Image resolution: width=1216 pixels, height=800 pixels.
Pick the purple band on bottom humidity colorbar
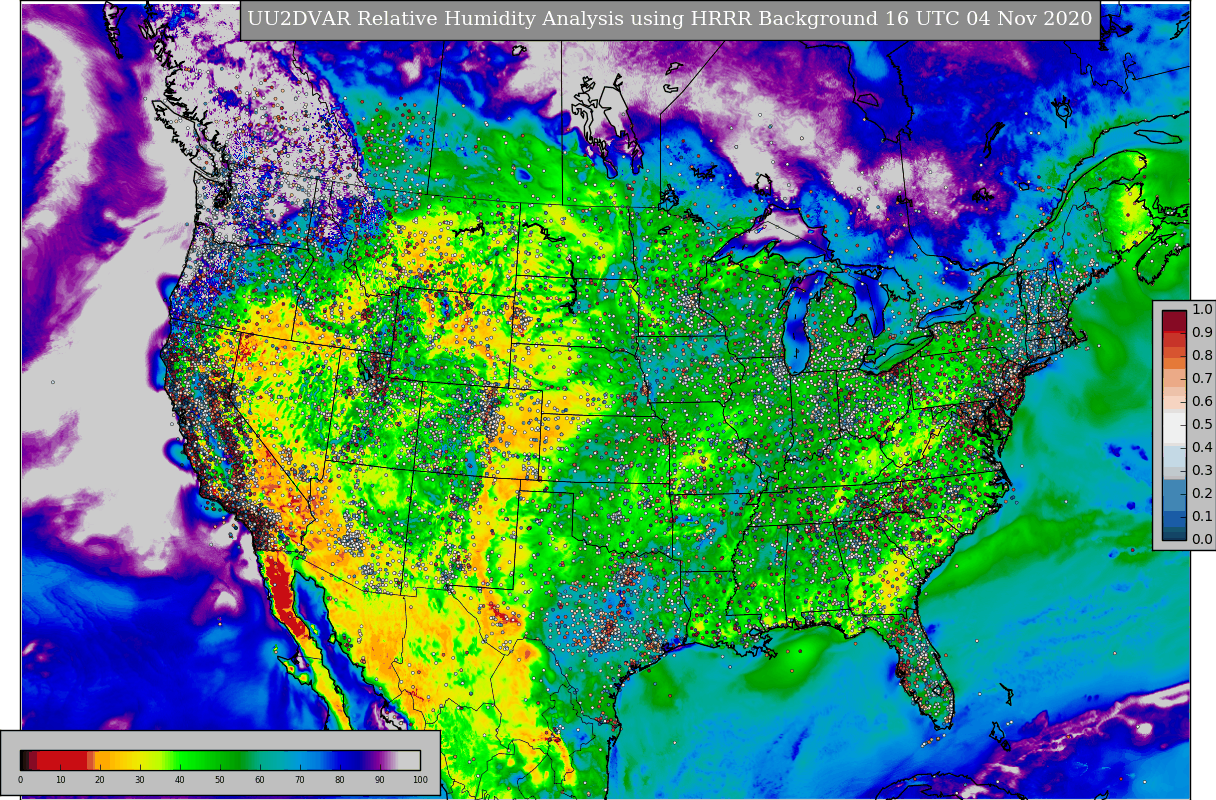(378, 760)
